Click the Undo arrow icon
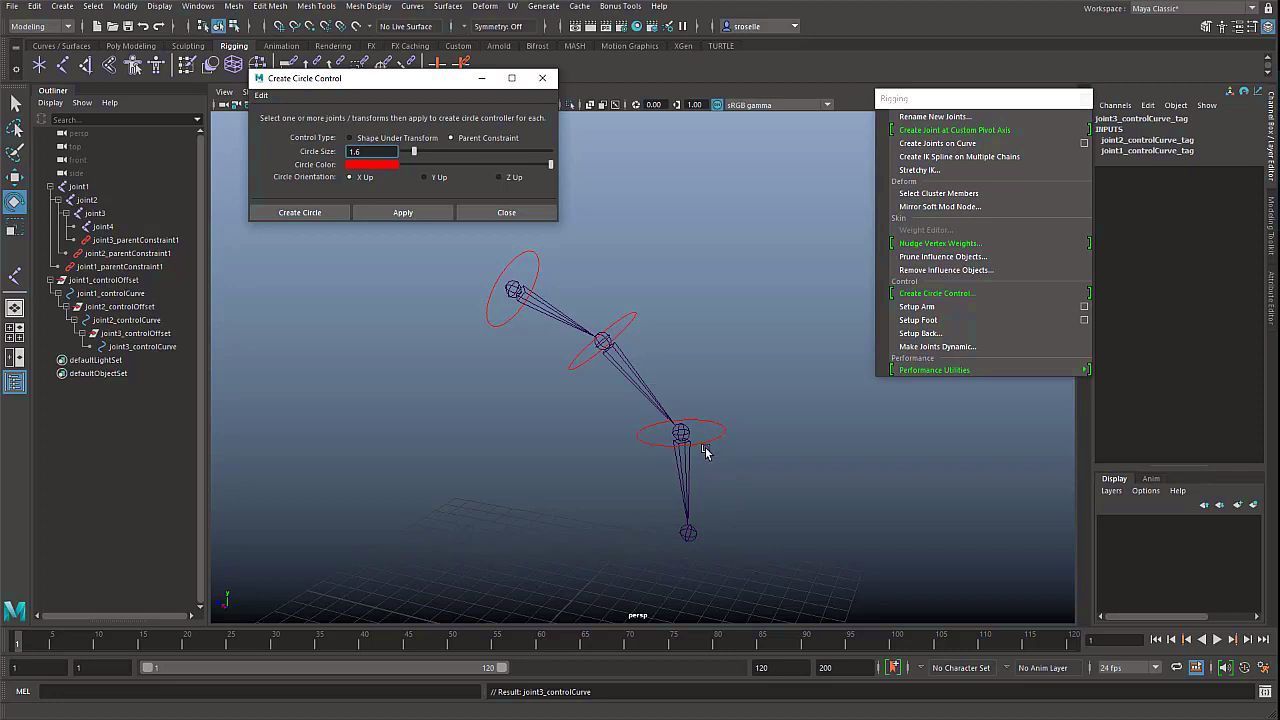Viewport: 1280px width, 720px height. (x=144, y=26)
